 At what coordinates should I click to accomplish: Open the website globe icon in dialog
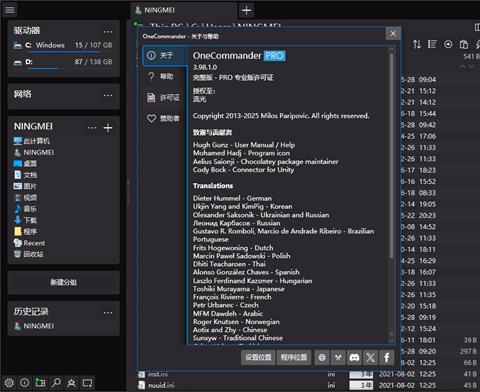(x=322, y=357)
